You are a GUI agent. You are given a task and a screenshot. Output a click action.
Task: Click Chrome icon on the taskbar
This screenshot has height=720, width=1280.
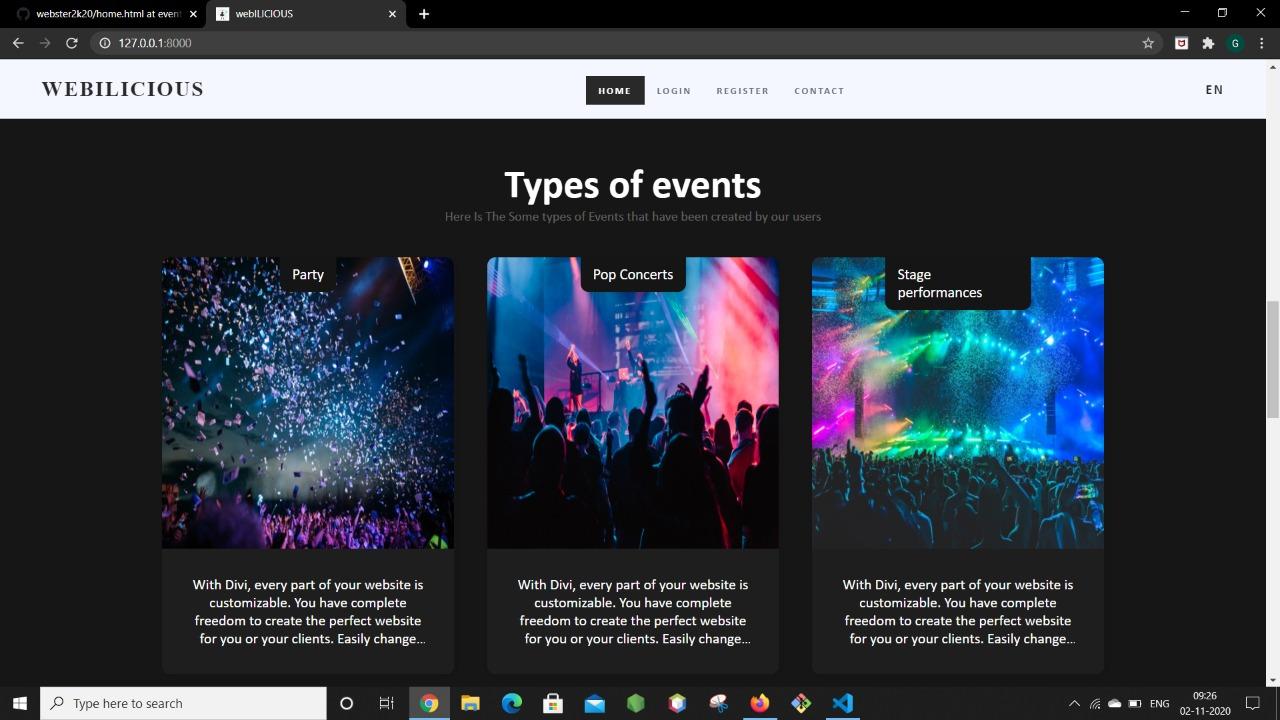(x=429, y=703)
